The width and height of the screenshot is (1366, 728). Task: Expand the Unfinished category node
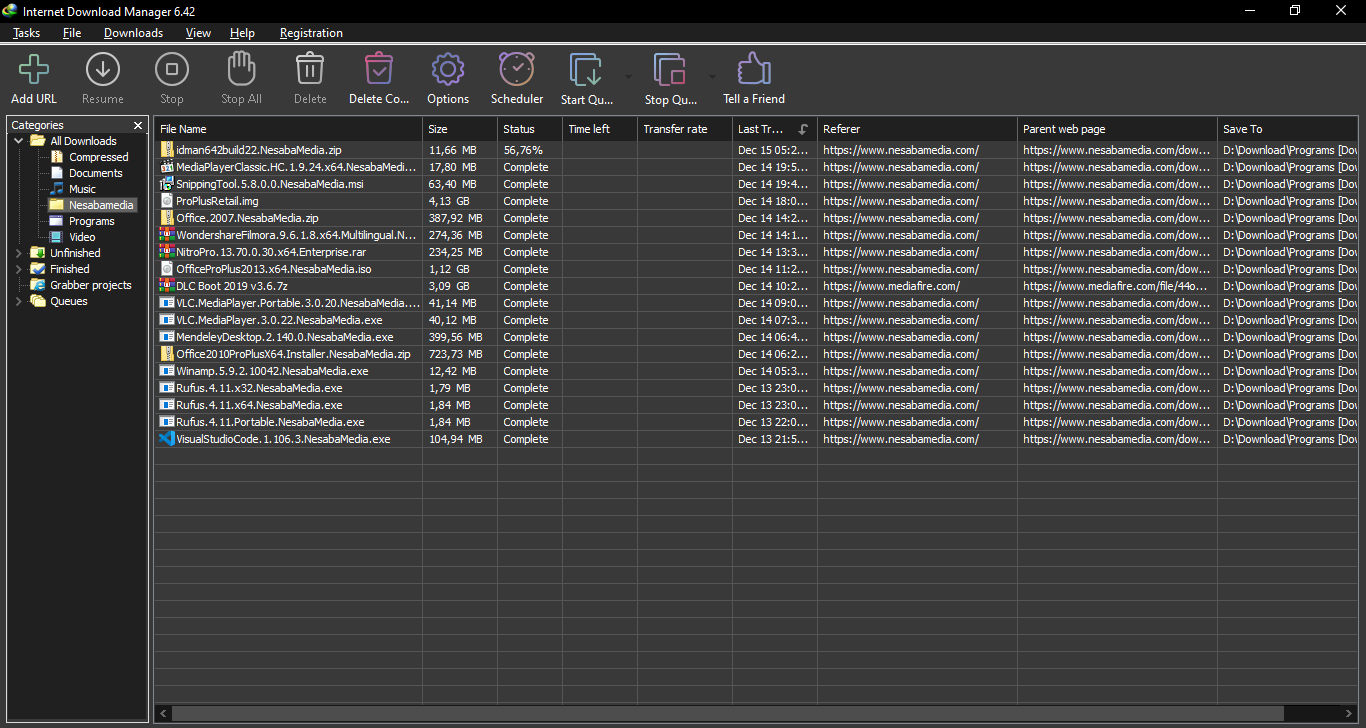pyautogui.click(x=19, y=253)
